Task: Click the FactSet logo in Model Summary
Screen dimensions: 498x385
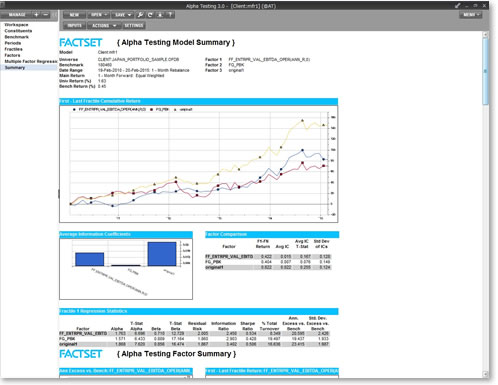Action: tap(81, 42)
